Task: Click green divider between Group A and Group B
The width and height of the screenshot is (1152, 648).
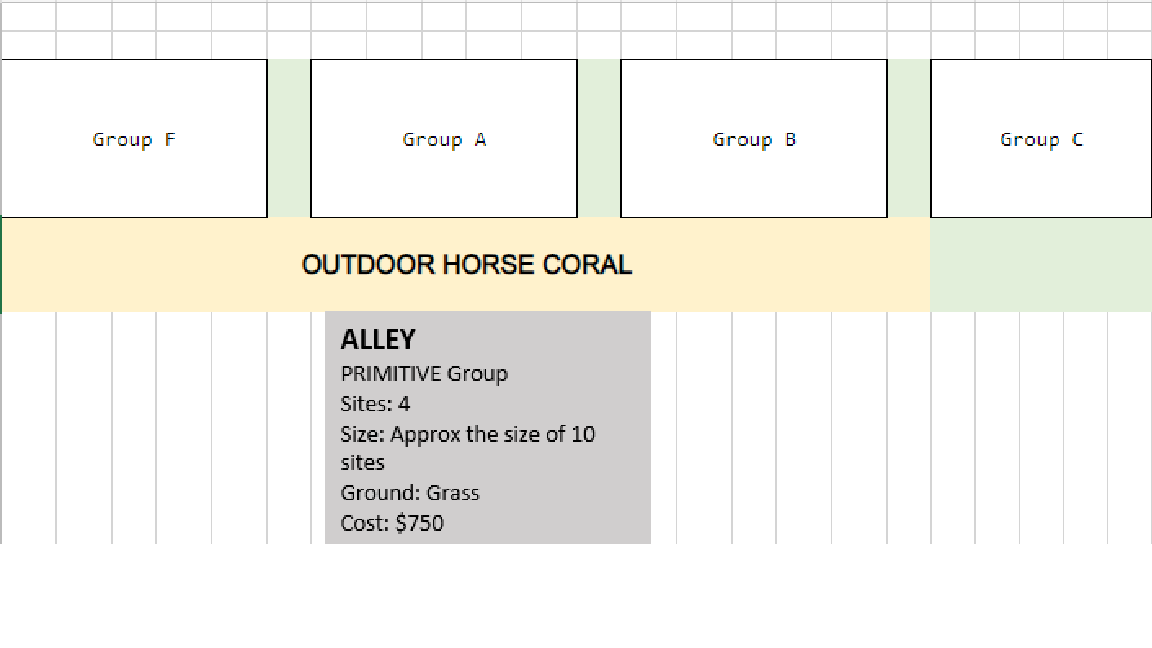Action: tap(599, 139)
